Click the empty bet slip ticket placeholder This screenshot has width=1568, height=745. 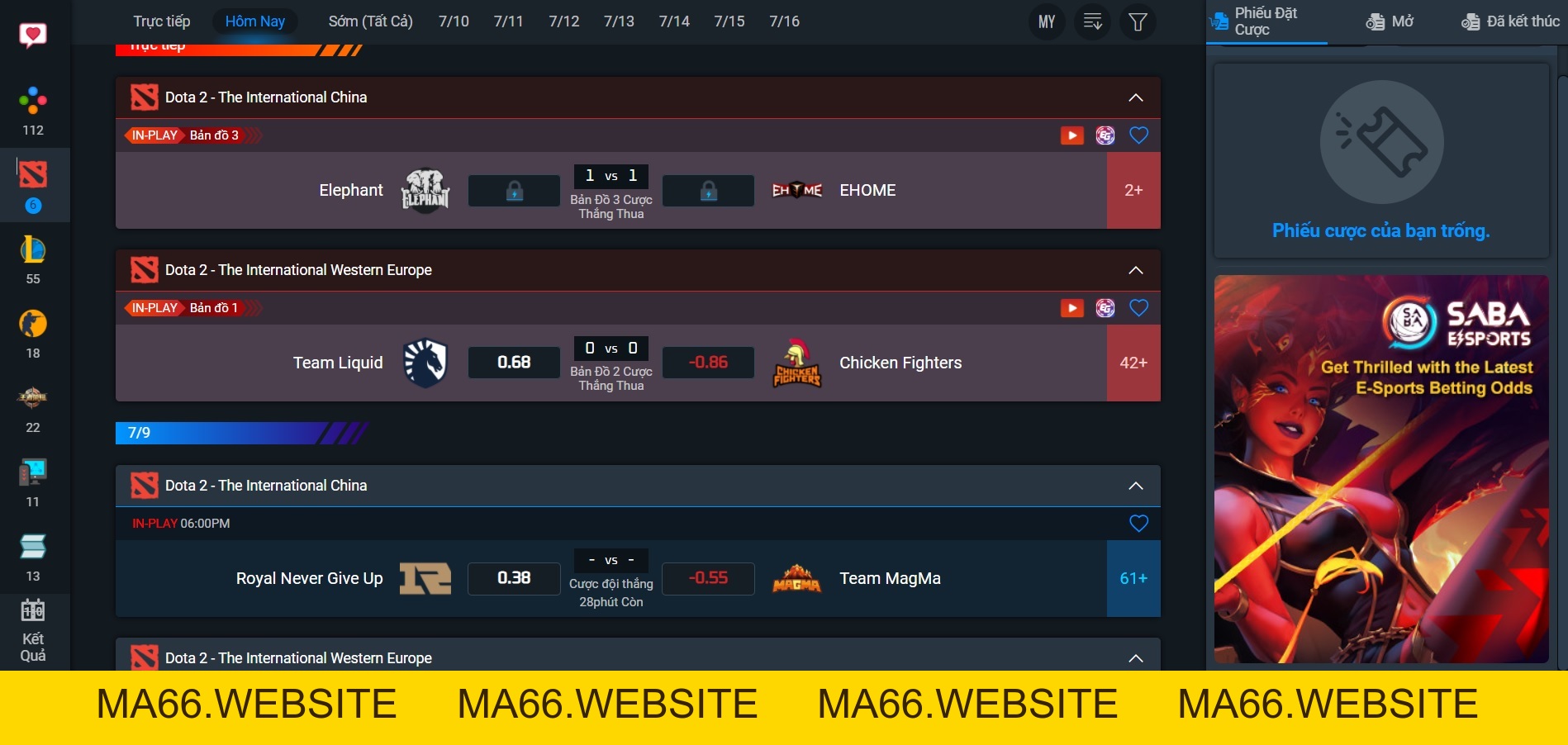click(x=1381, y=142)
